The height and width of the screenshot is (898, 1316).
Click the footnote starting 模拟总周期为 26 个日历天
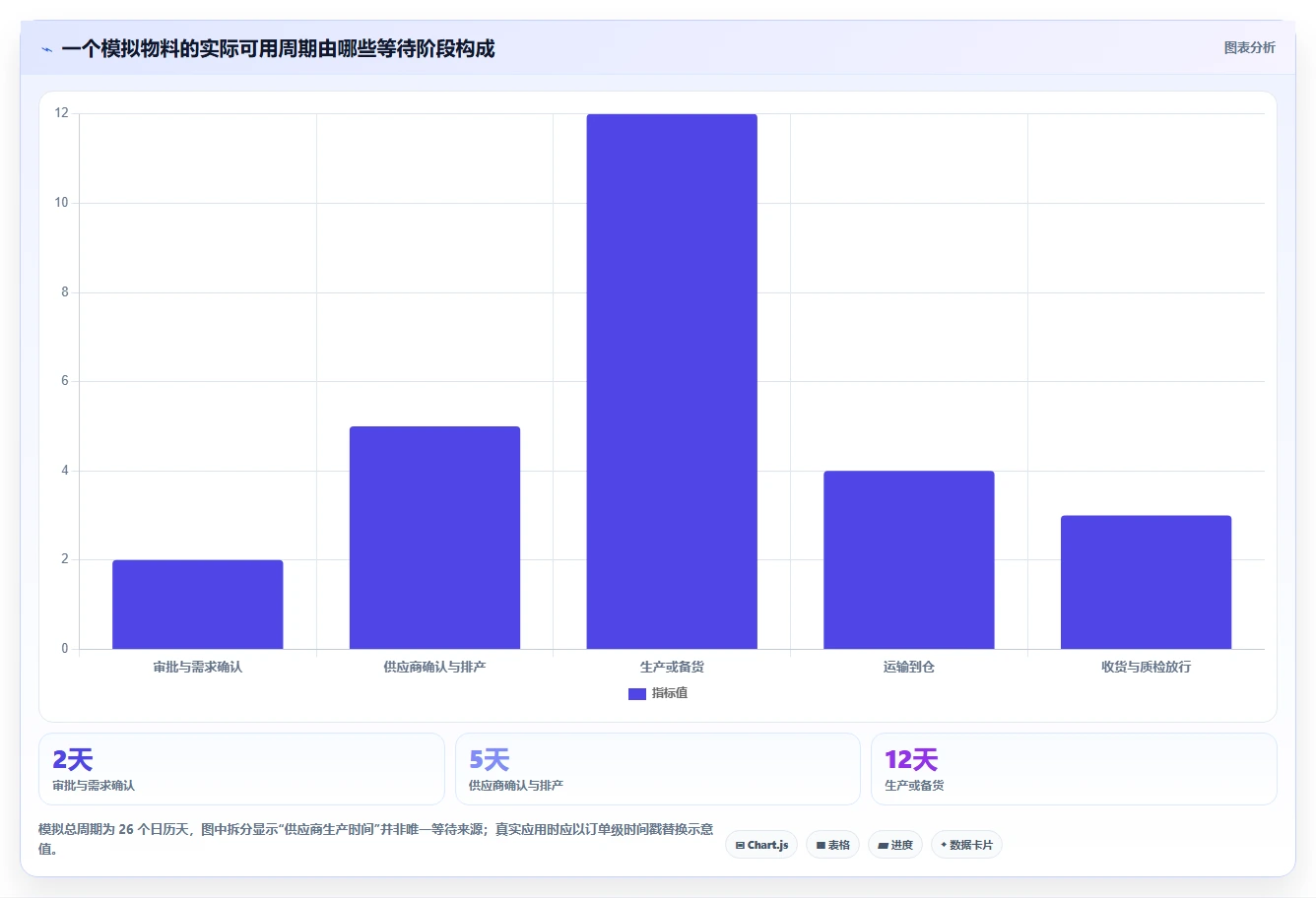pyautogui.click(x=376, y=839)
